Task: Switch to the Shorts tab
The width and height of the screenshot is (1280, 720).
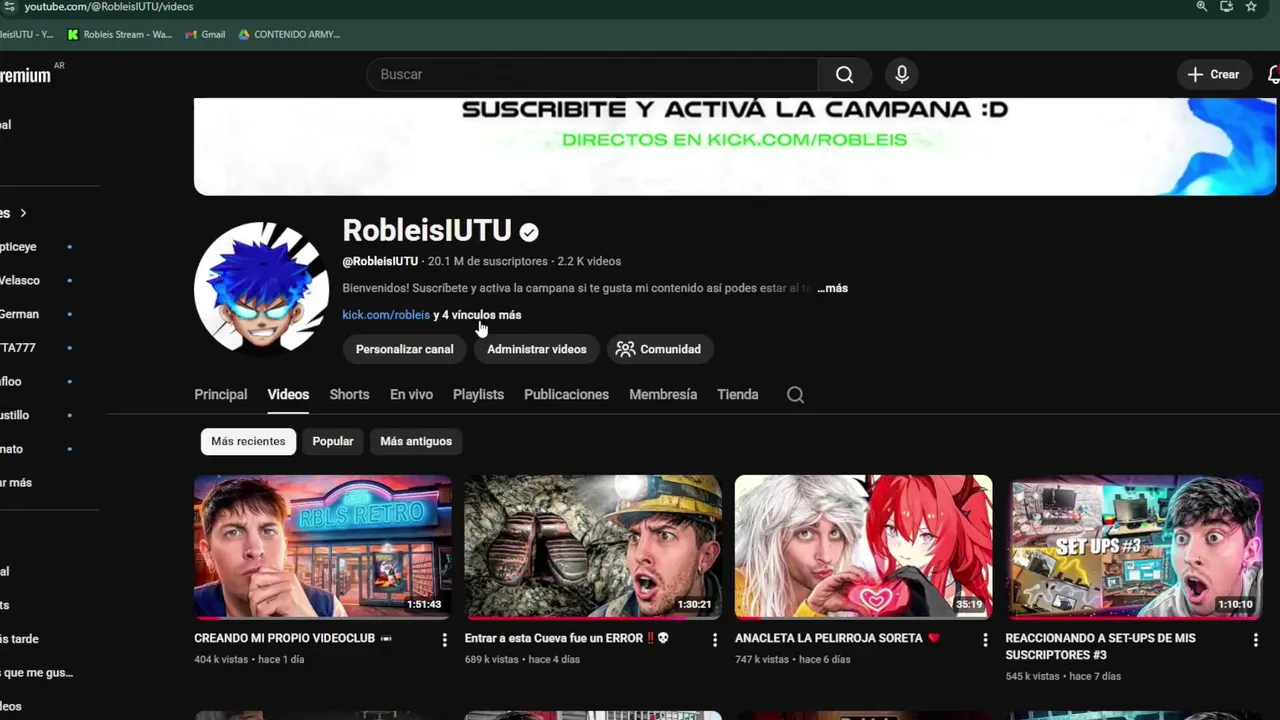Action: click(x=349, y=395)
